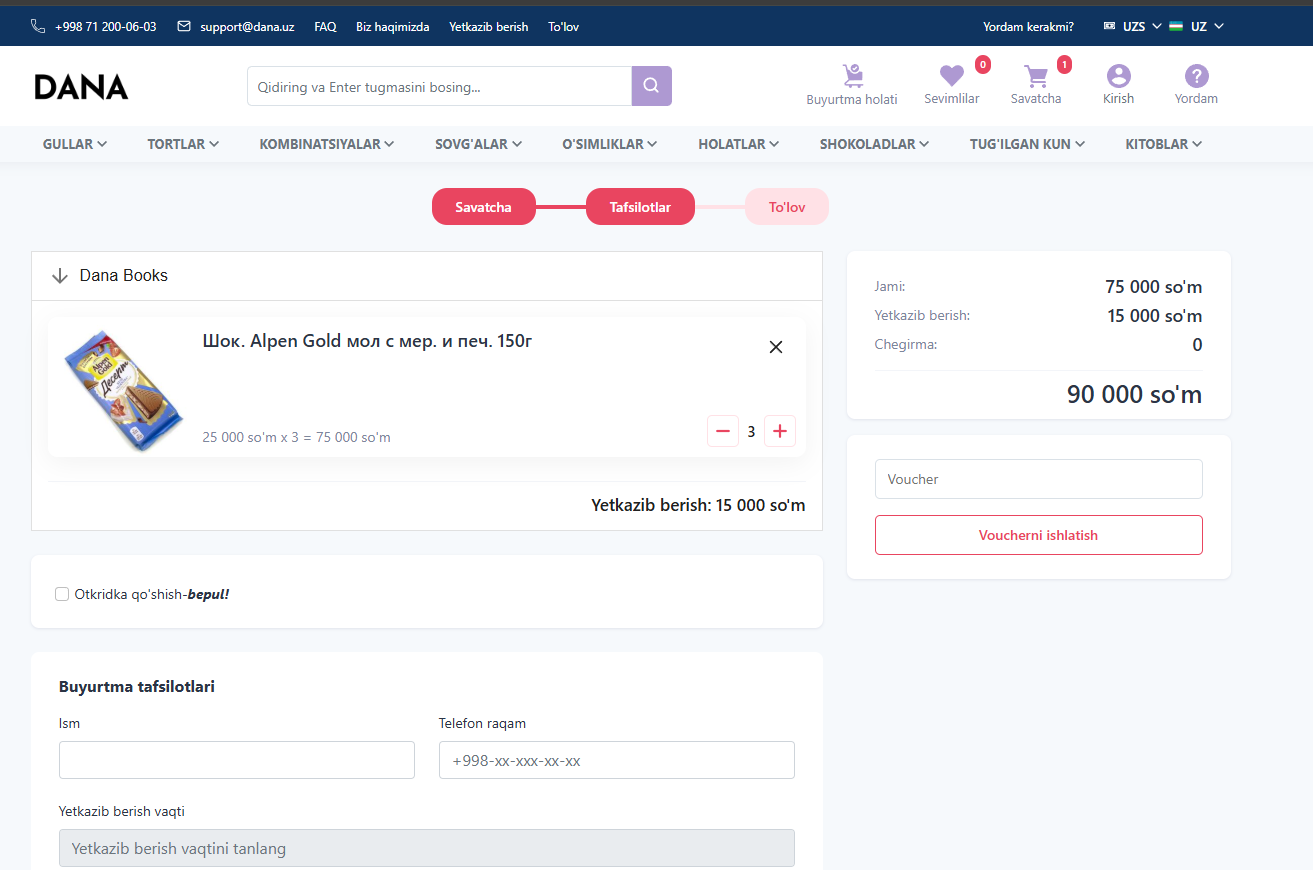Click the Voucher input field
The height and width of the screenshot is (870, 1313).
pyautogui.click(x=1038, y=479)
